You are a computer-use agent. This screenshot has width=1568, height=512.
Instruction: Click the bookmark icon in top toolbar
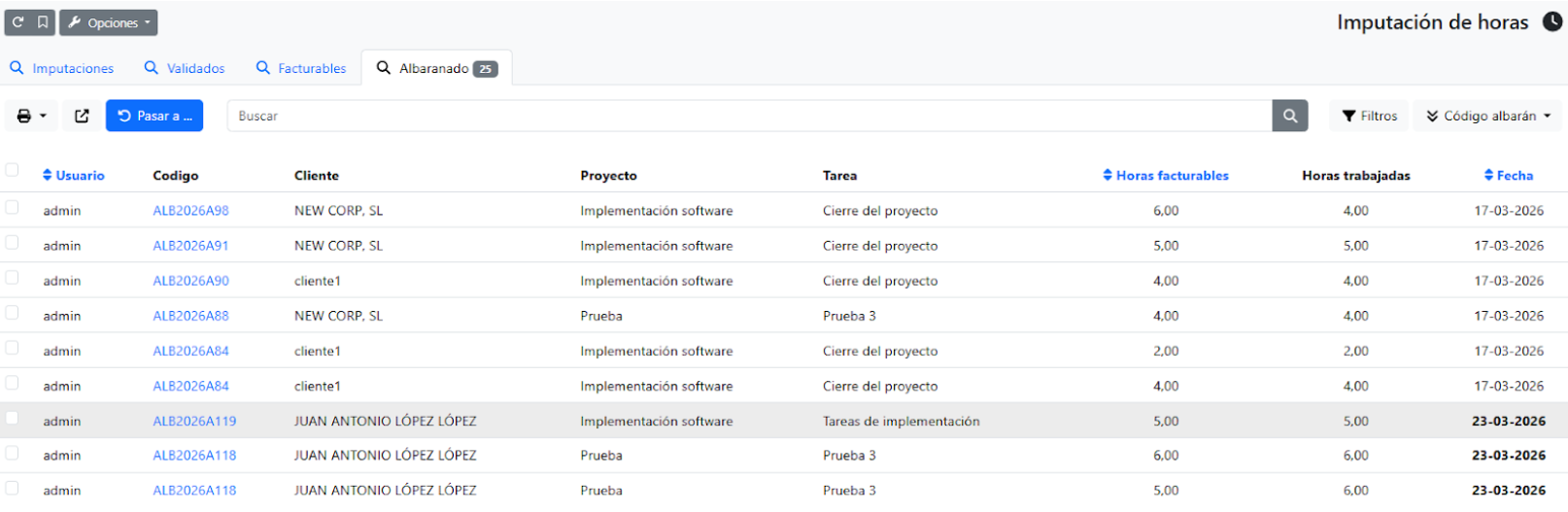pyautogui.click(x=43, y=22)
